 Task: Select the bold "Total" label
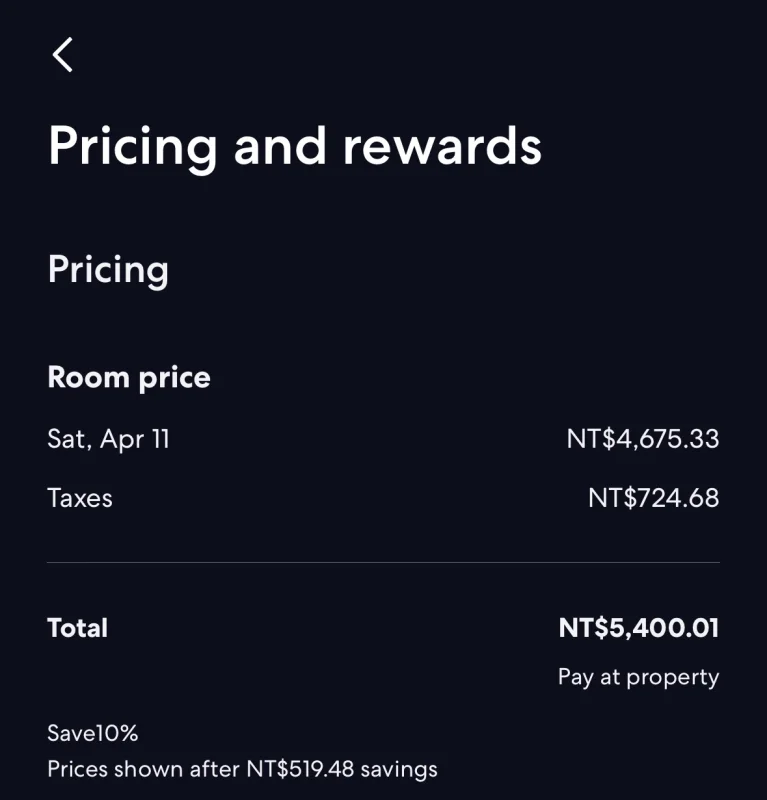point(77,628)
